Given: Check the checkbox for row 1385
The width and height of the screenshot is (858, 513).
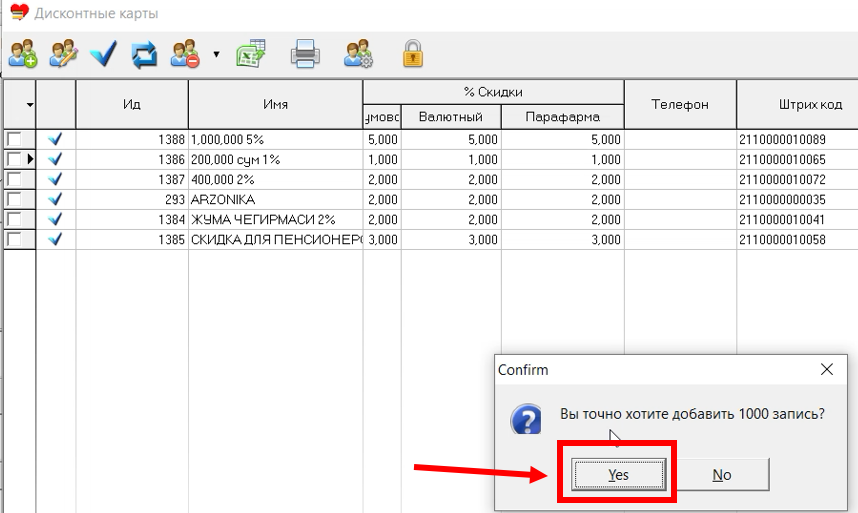Looking at the screenshot, I should (x=14, y=239).
